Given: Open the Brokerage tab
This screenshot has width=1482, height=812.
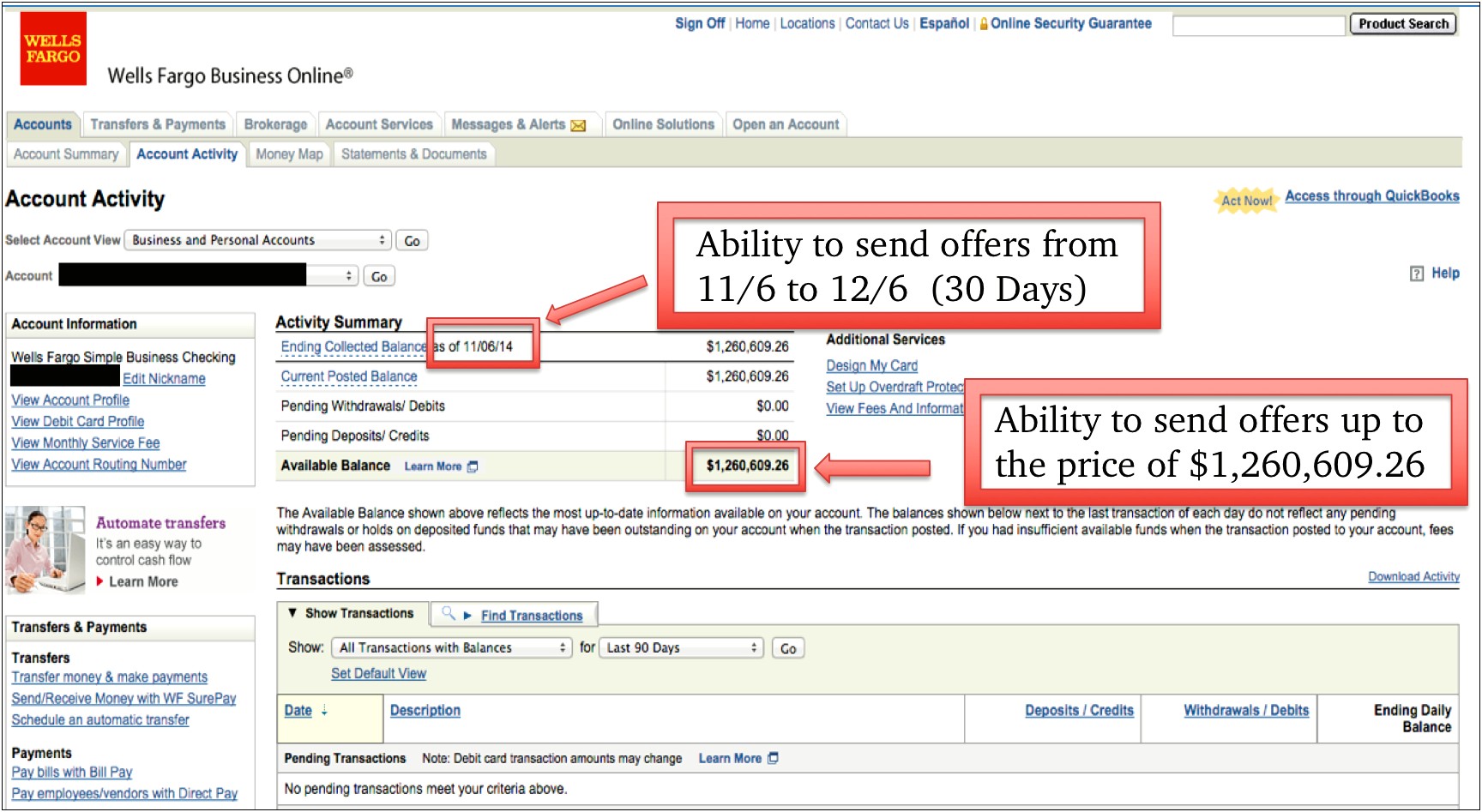Looking at the screenshot, I should (275, 124).
